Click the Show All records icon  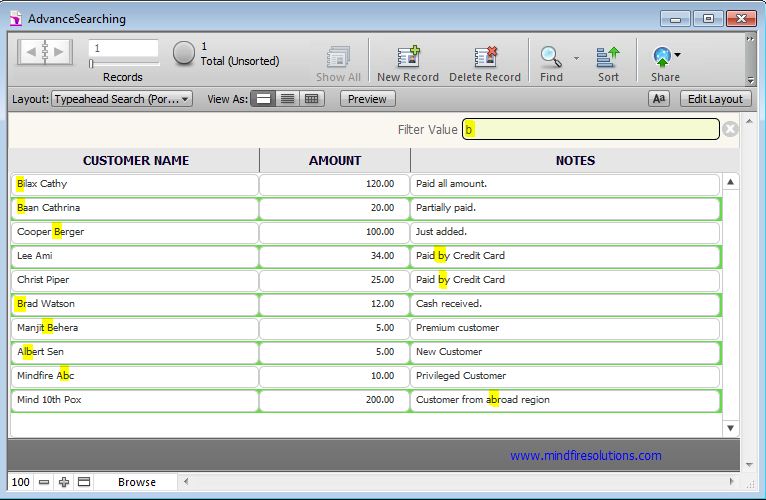[x=338, y=57]
